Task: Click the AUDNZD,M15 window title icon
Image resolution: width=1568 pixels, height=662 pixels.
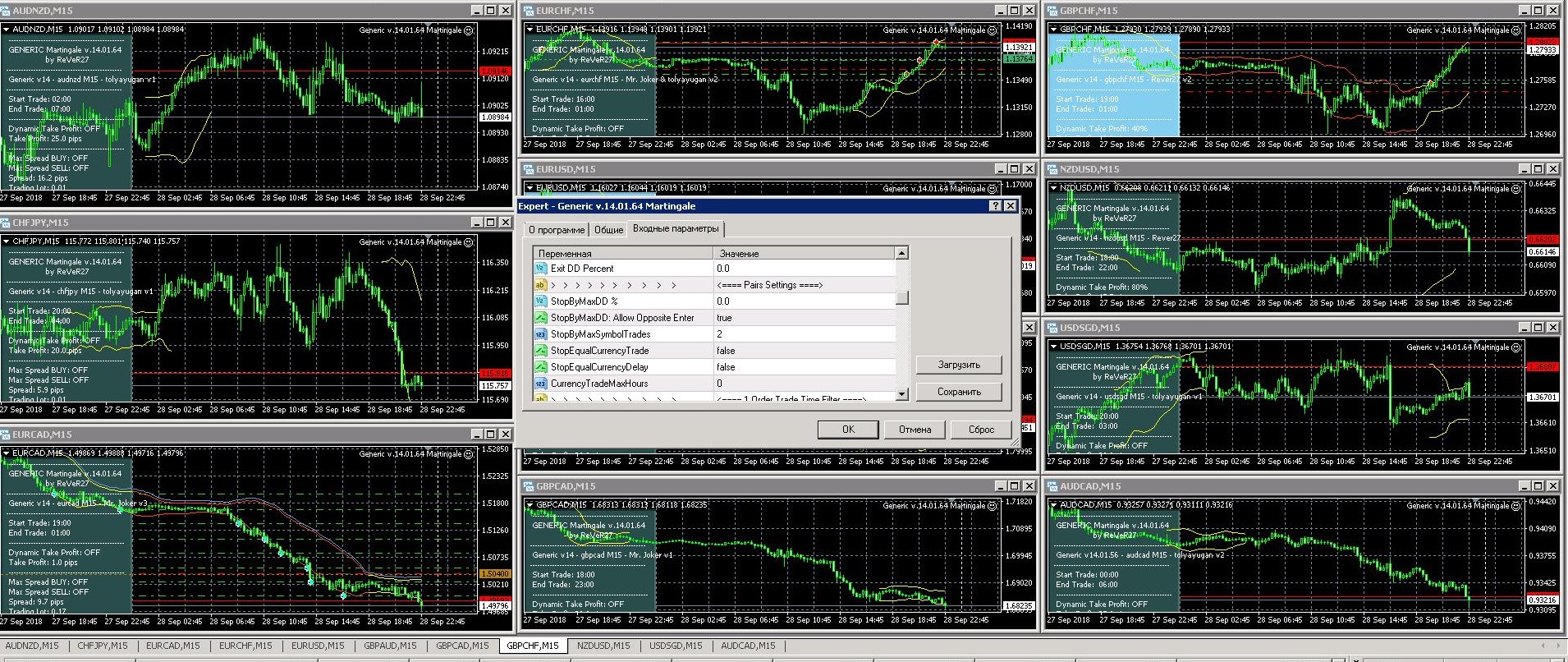Action: point(6,11)
